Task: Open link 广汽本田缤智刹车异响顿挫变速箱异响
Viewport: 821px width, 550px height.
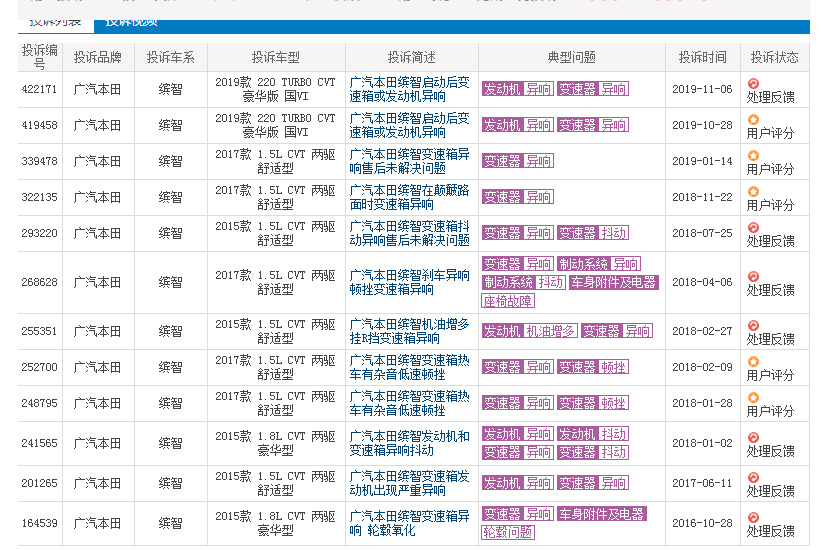Action: click(x=409, y=282)
